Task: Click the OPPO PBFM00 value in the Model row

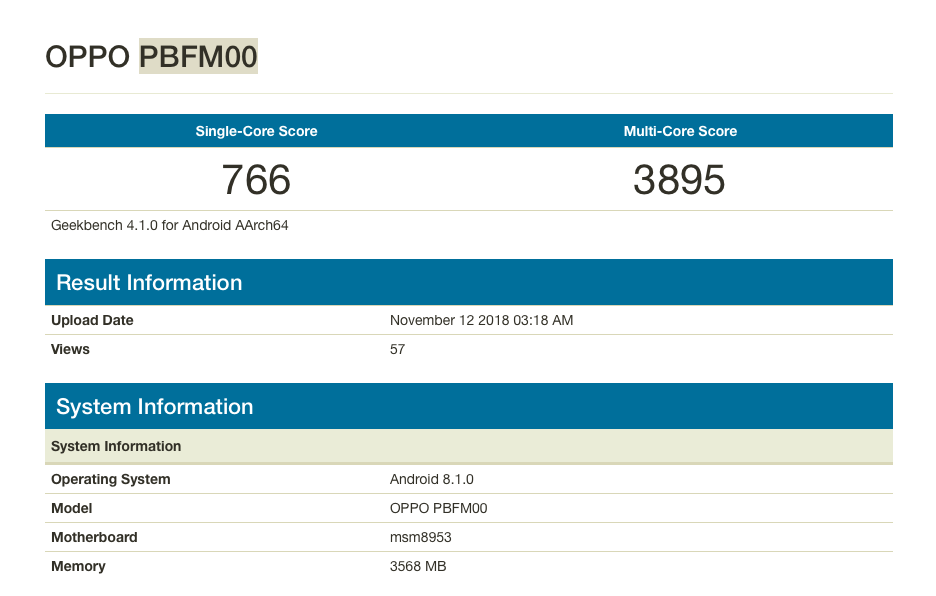Action: click(x=438, y=508)
